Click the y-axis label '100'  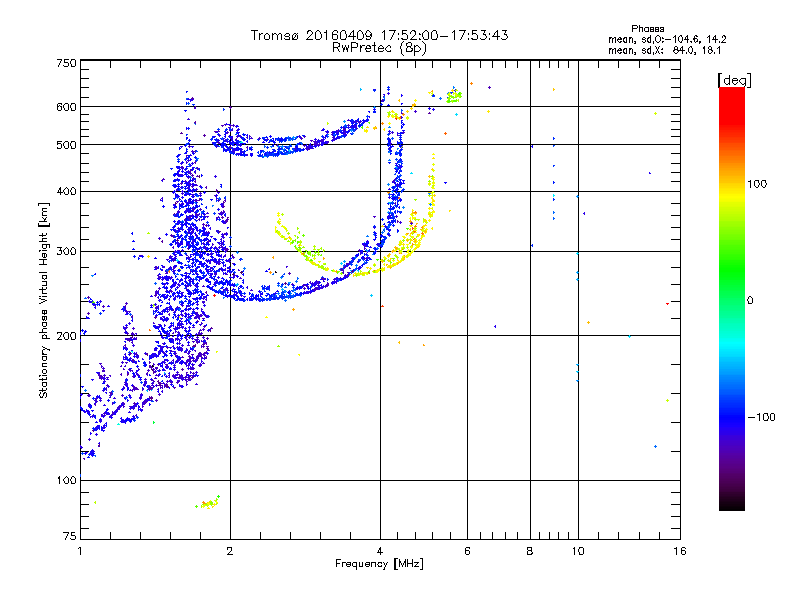(x=66, y=481)
